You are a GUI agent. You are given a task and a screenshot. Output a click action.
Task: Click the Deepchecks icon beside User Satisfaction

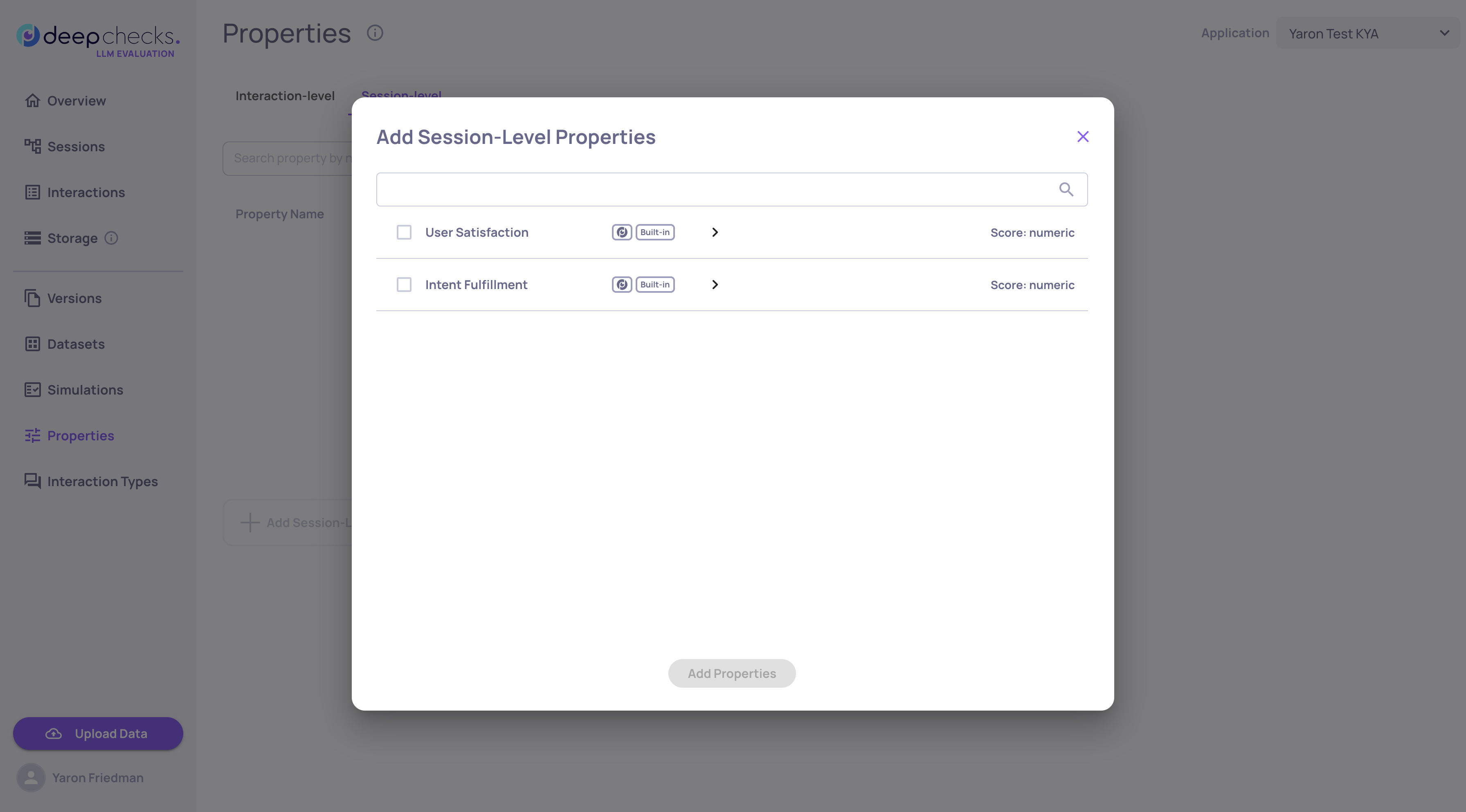(x=621, y=232)
